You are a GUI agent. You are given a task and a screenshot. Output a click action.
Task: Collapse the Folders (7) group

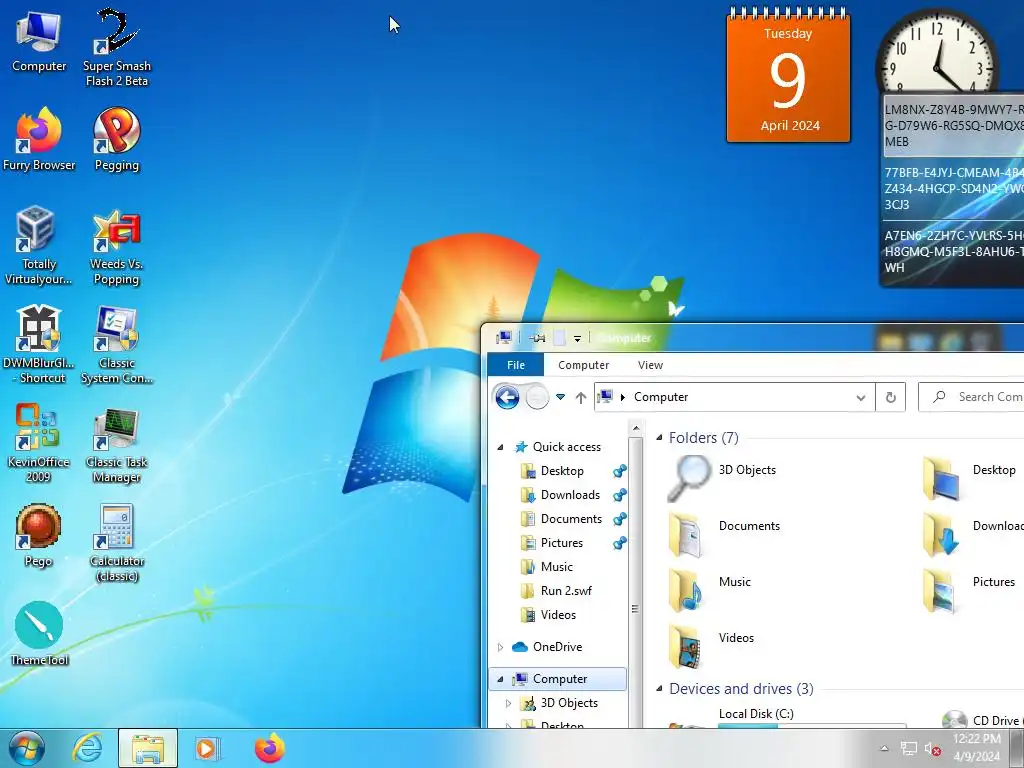(x=659, y=438)
